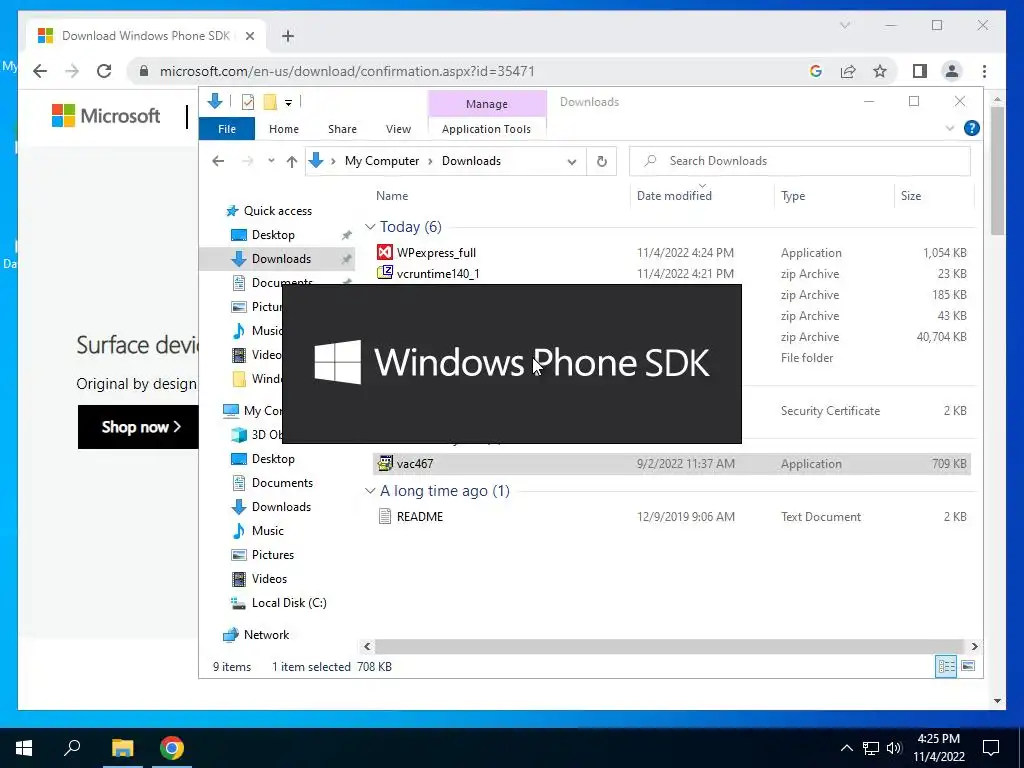Click the Google icon in address bar

(x=816, y=71)
